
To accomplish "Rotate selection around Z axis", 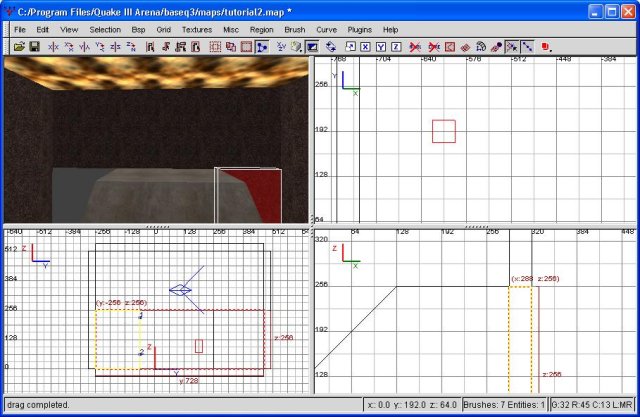I will (x=131, y=47).
